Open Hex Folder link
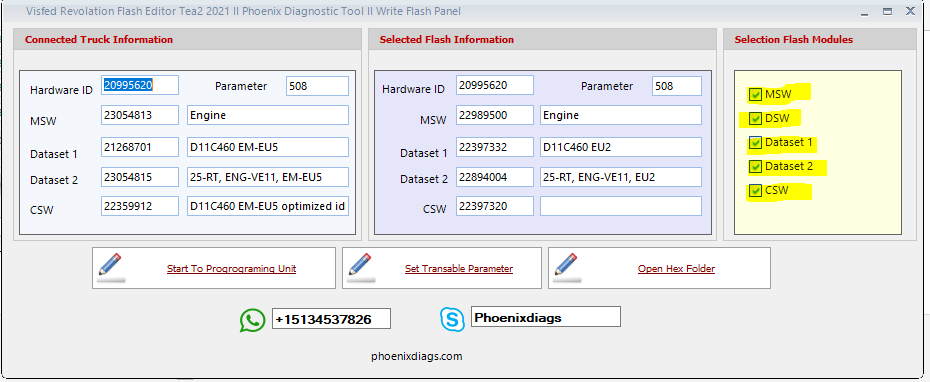930x382 pixels. pos(676,269)
